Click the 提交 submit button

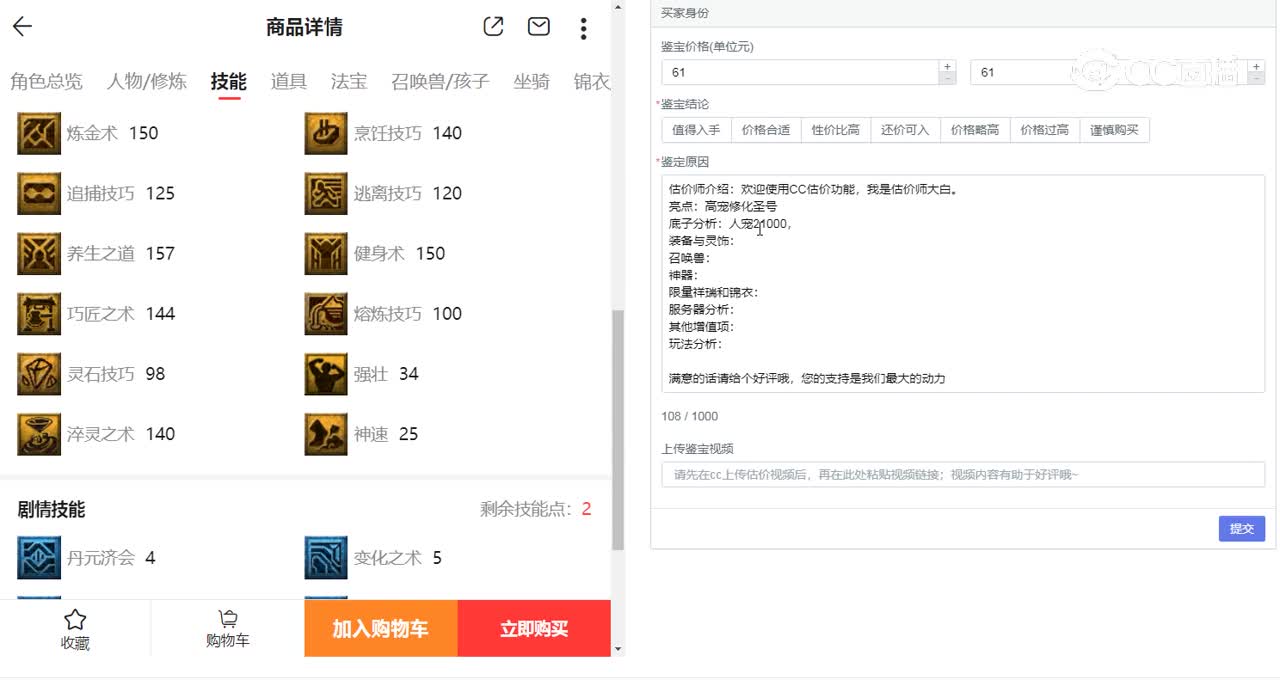(x=1241, y=528)
